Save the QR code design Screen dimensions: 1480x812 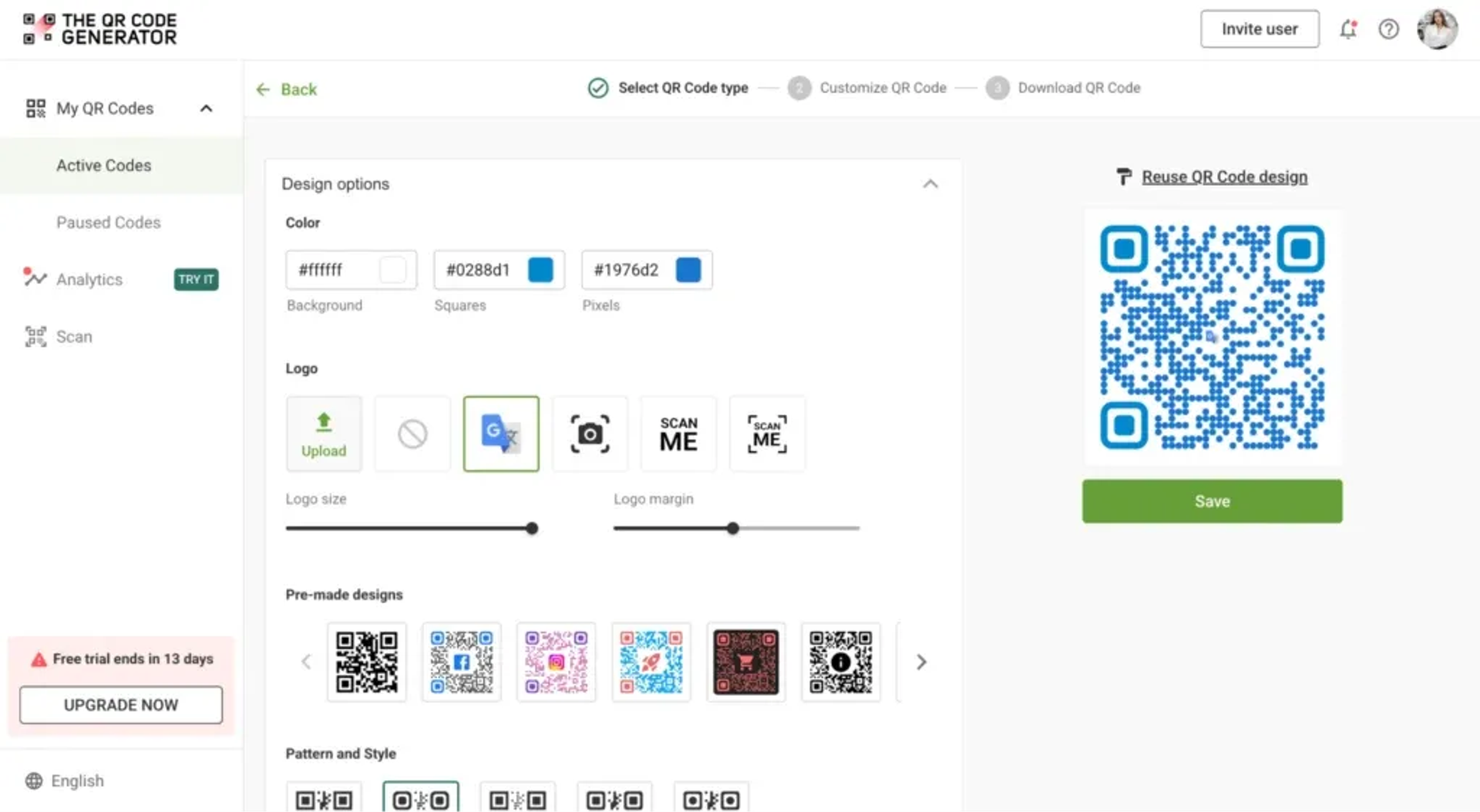point(1212,502)
